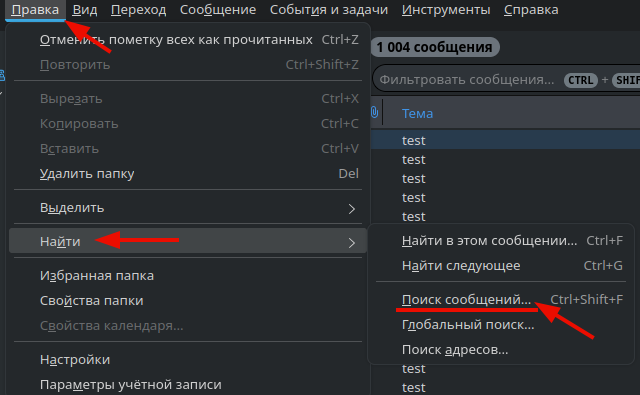Open Настройки from the menu
The height and width of the screenshot is (395, 640).
188,360
